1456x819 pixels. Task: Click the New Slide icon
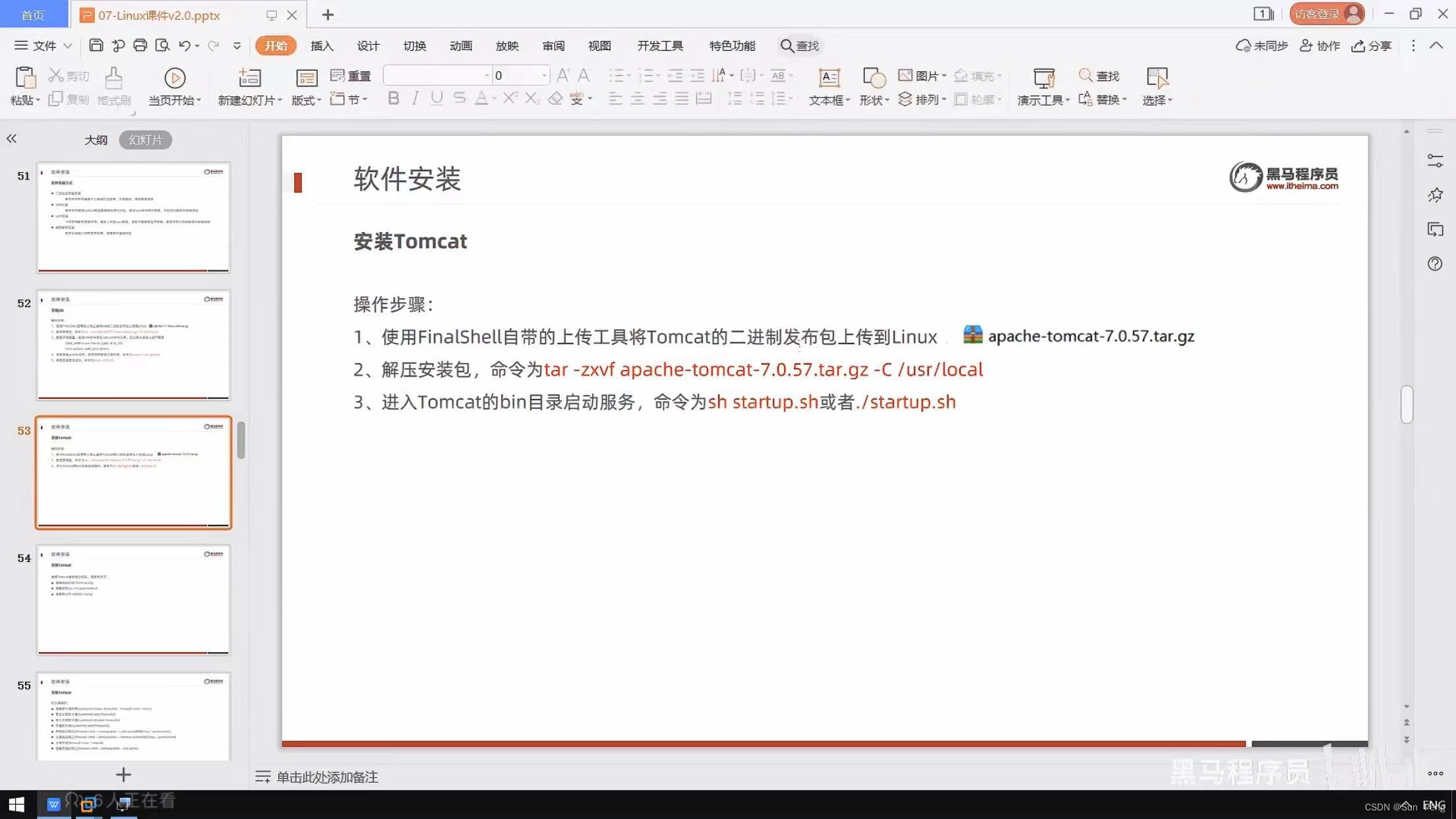[249, 78]
